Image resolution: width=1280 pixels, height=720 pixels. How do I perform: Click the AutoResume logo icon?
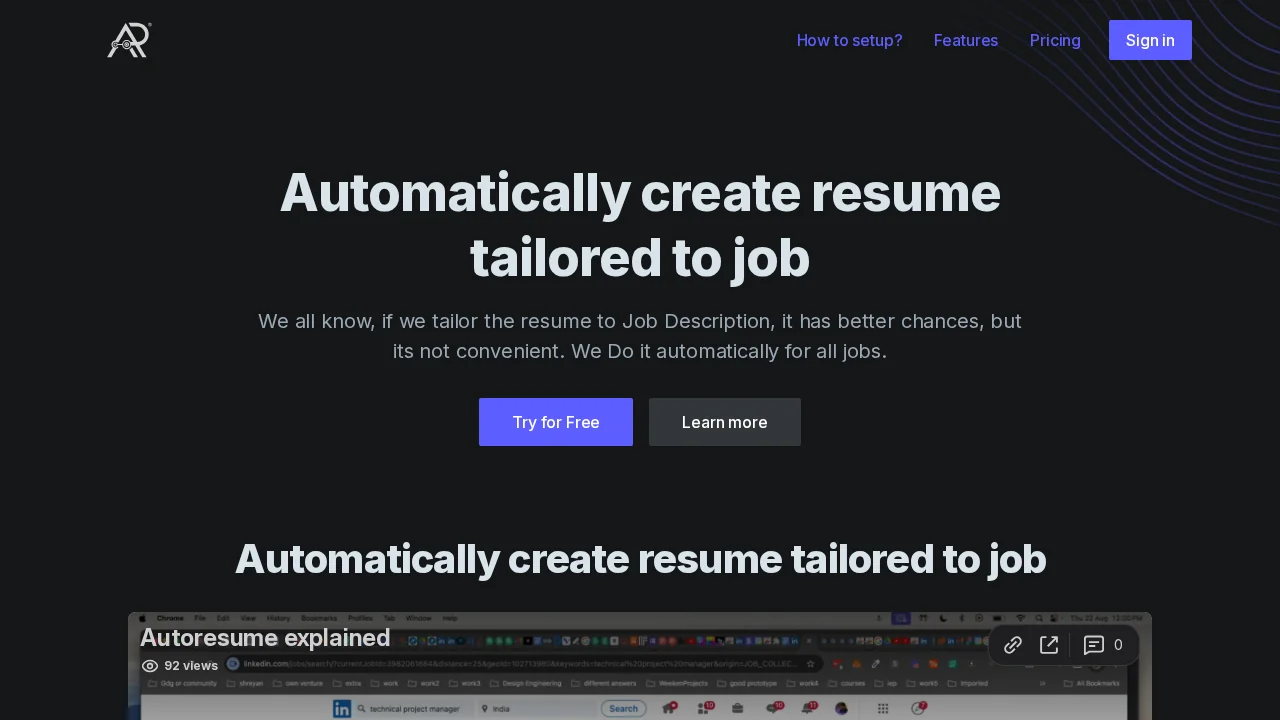click(x=128, y=40)
